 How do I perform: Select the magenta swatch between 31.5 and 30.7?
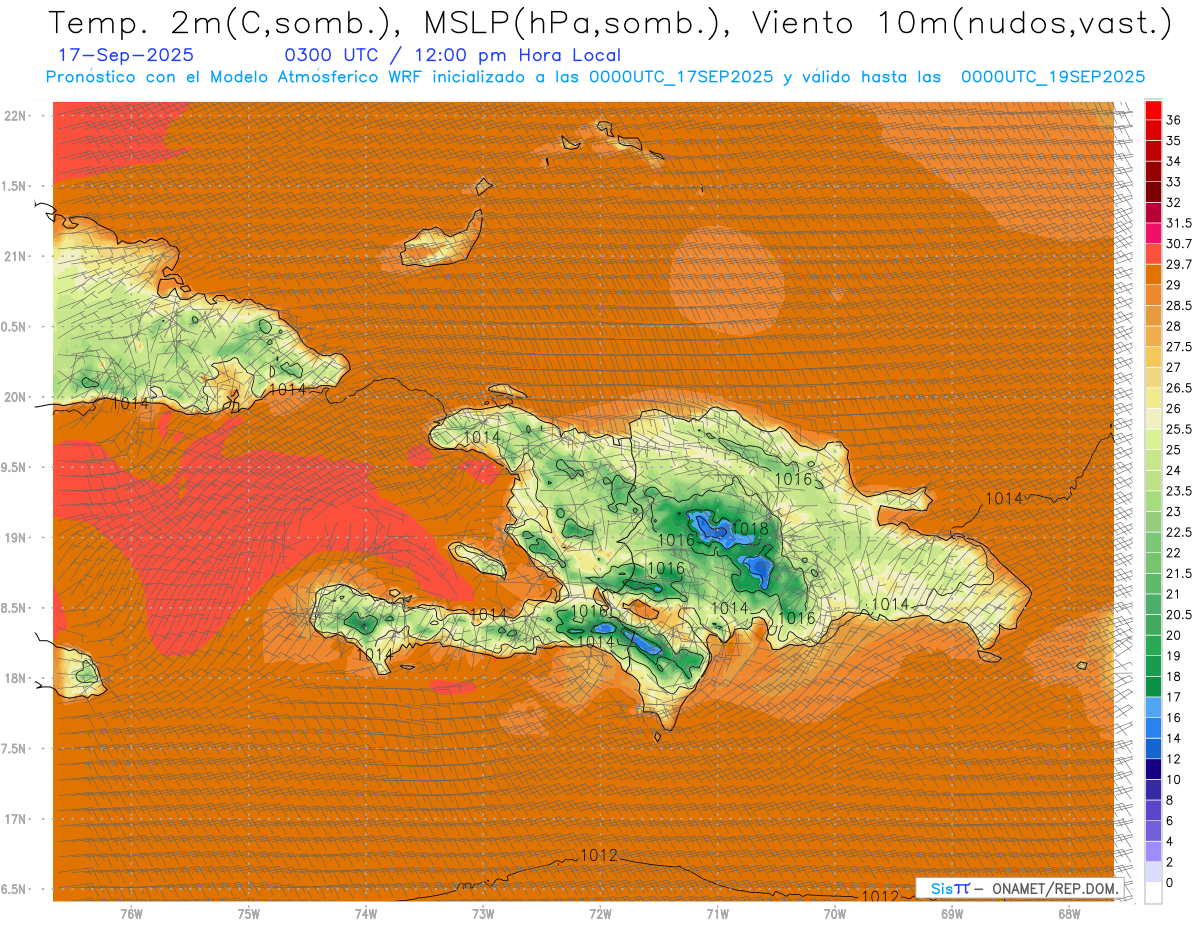[x=1153, y=233]
